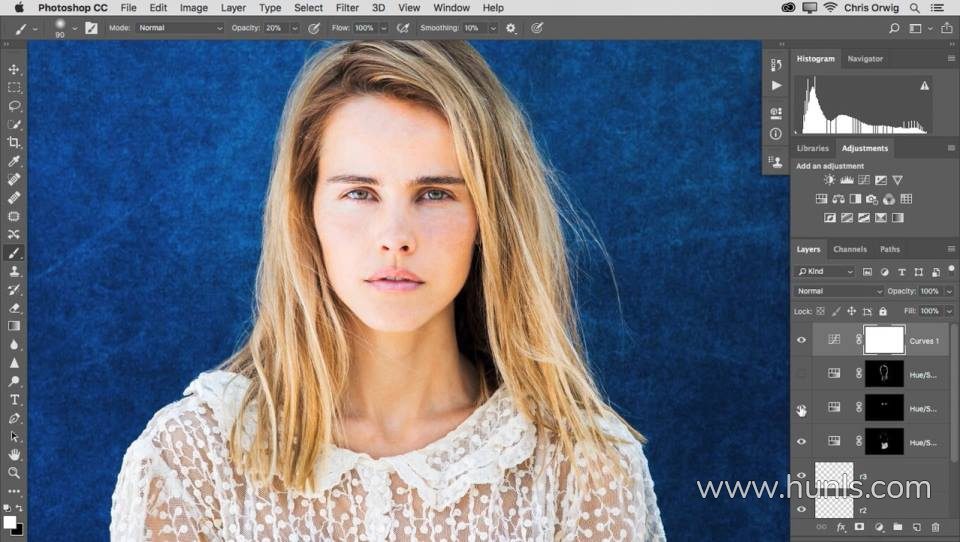This screenshot has height=542, width=960.
Task: Select the Lasso tool
Action: [x=13, y=106]
